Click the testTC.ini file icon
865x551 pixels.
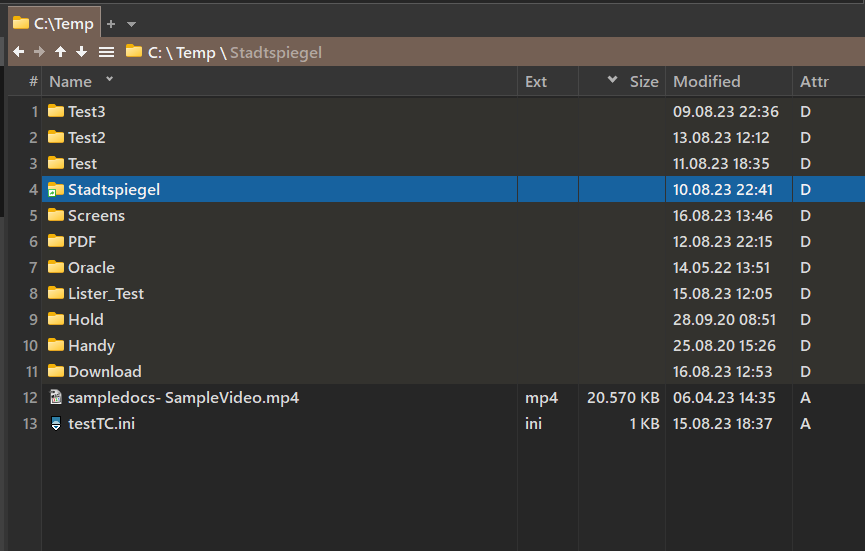pos(56,423)
